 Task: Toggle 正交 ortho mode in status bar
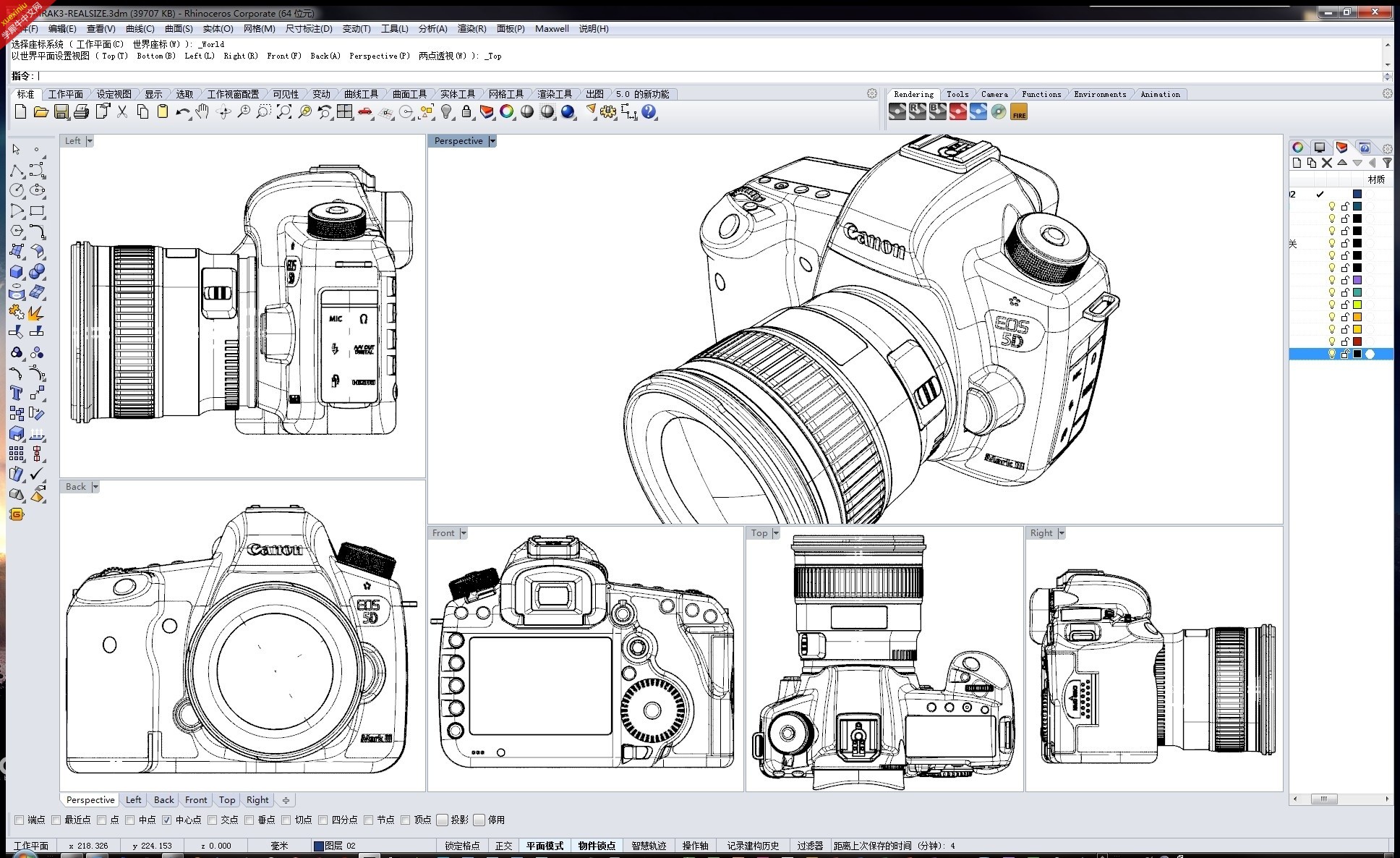pyautogui.click(x=503, y=846)
